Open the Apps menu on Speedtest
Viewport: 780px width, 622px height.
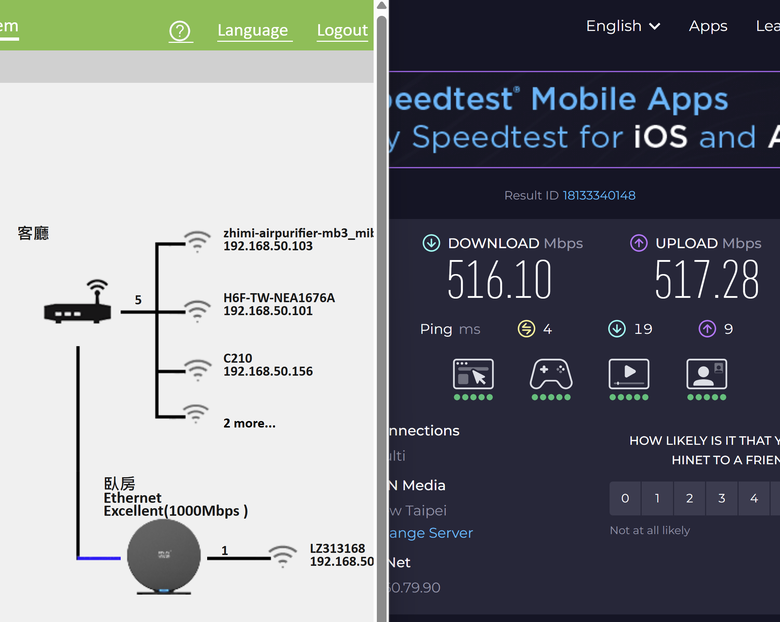pyautogui.click(x=708, y=26)
